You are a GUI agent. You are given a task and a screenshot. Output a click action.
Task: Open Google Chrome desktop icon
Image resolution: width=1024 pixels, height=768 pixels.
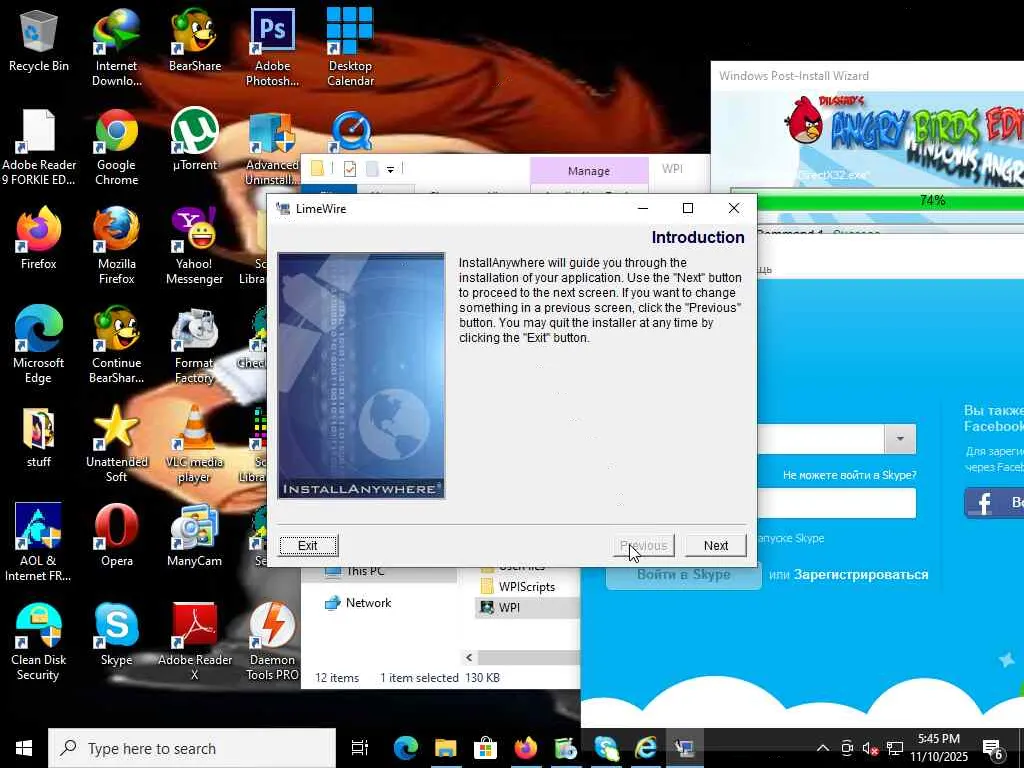click(x=116, y=147)
